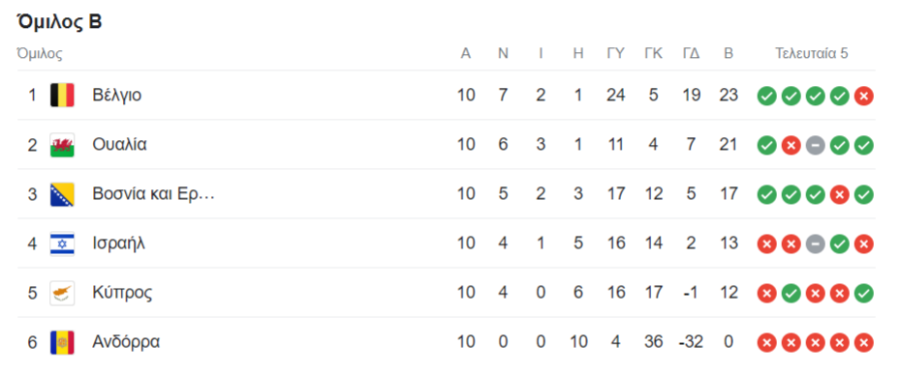The image size is (900, 372).
Task: Click Wales' red loss result icon
Action: click(791, 145)
